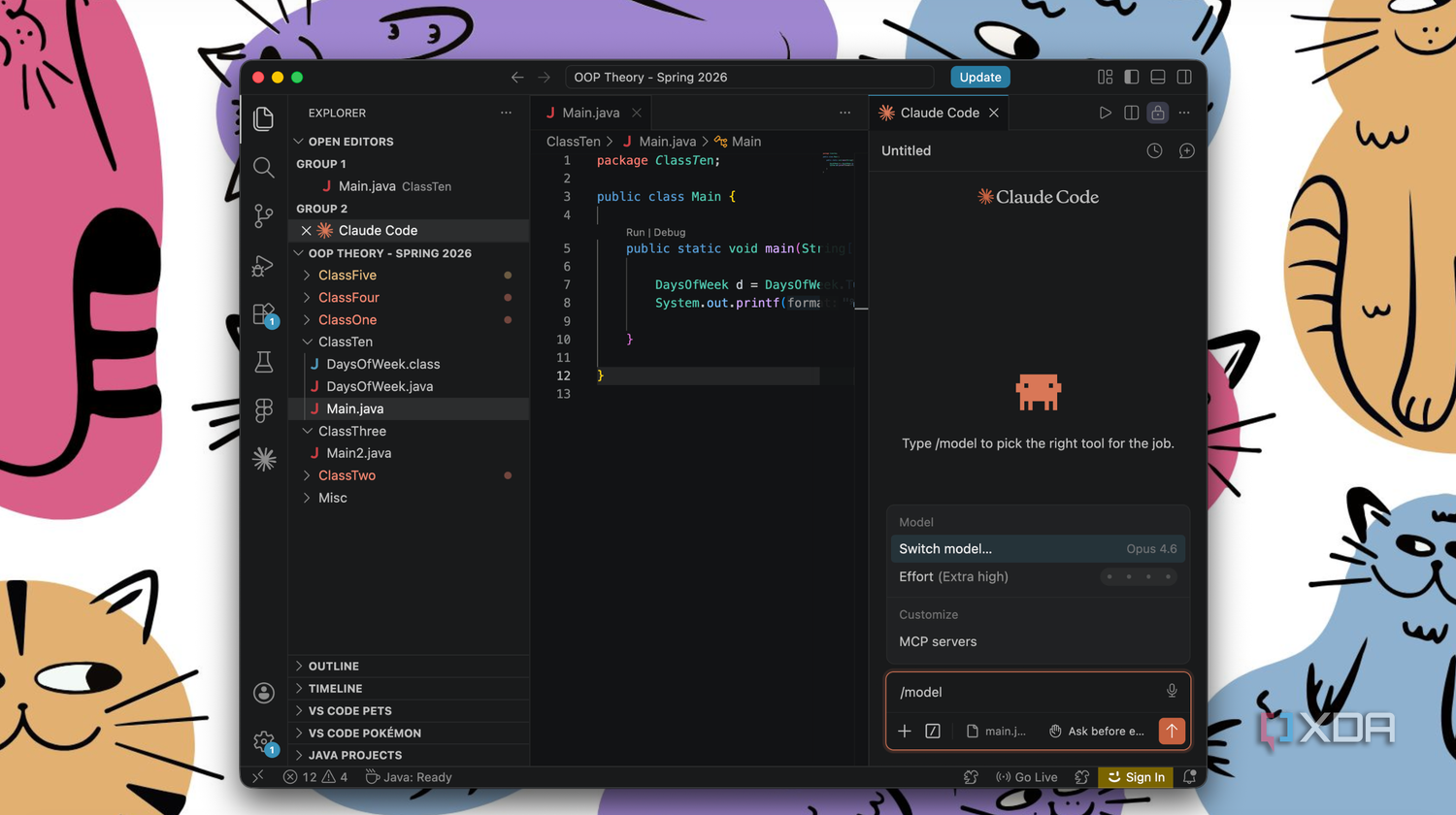Viewport: 1456px width, 815px height.
Task: Toggle the primary side bar layout icon
Action: 1132,77
